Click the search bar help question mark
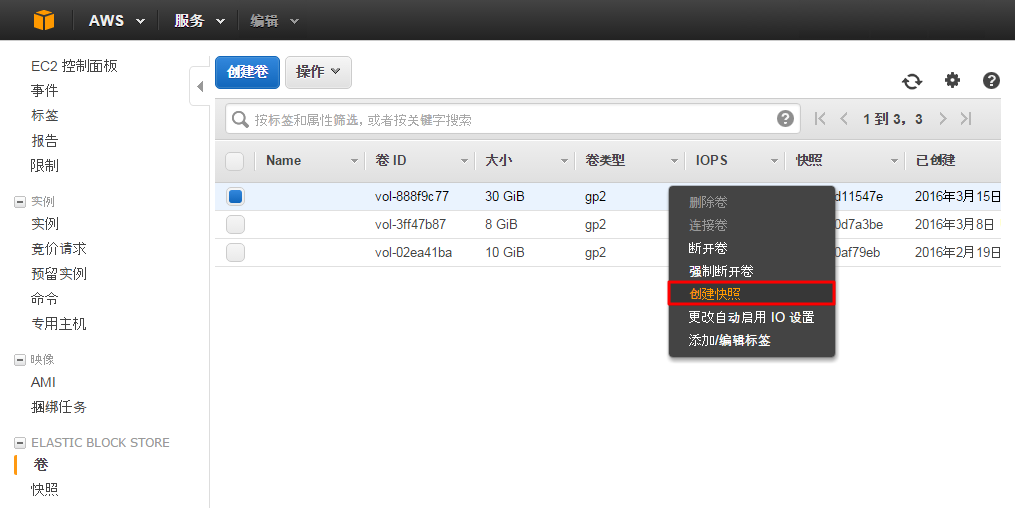 pyautogui.click(x=785, y=119)
